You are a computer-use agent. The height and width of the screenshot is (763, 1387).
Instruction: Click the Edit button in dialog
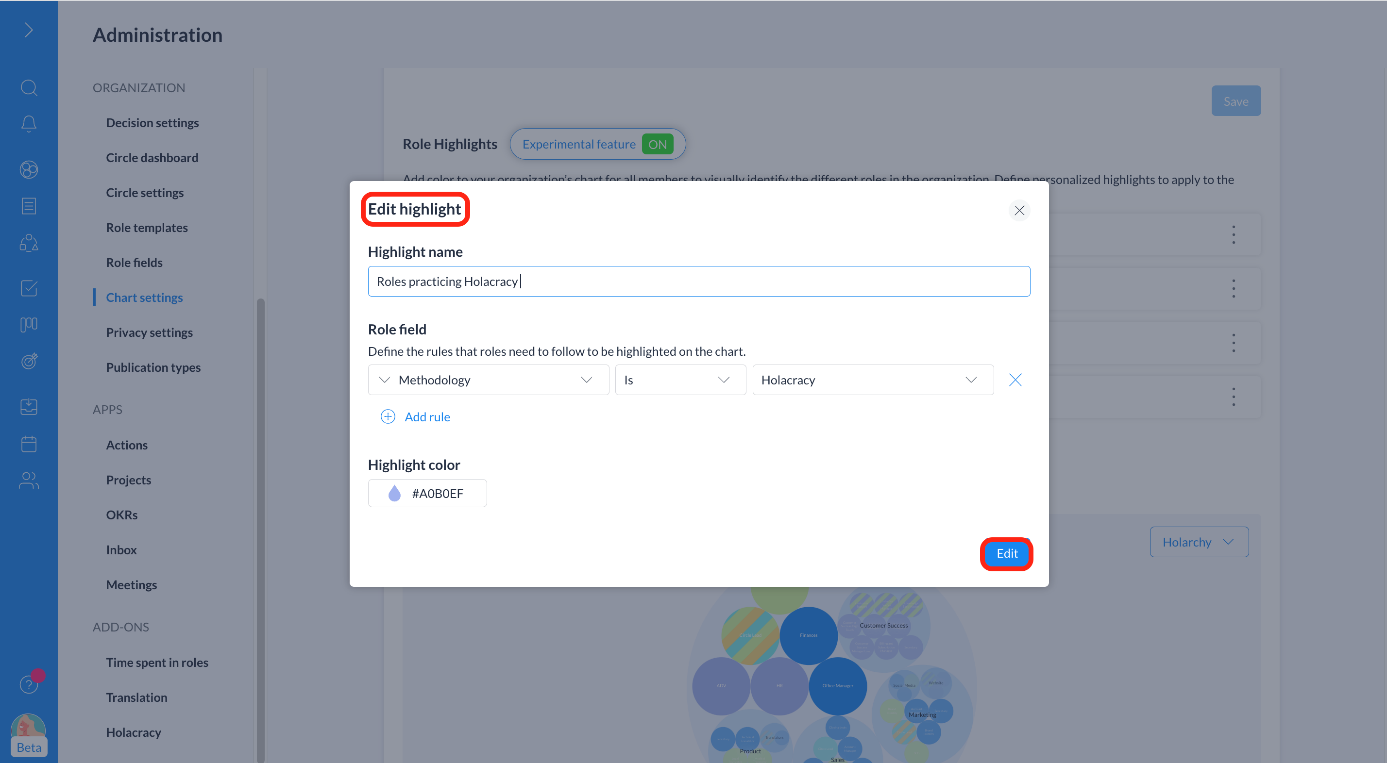tap(1007, 554)
